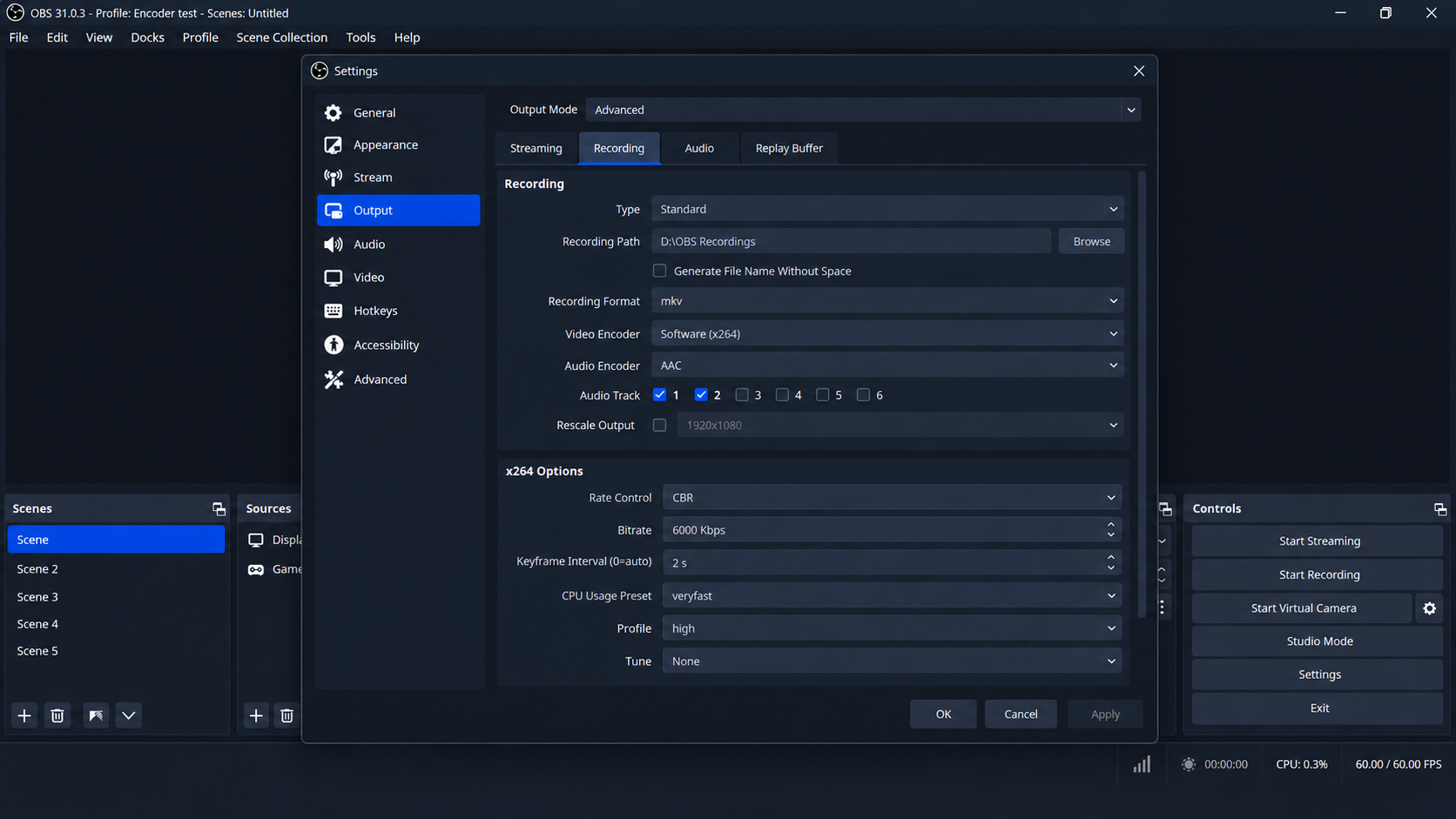Screen dimensions: 1456x819
Task: Add a new scene with plus icon
Action: 24,715
